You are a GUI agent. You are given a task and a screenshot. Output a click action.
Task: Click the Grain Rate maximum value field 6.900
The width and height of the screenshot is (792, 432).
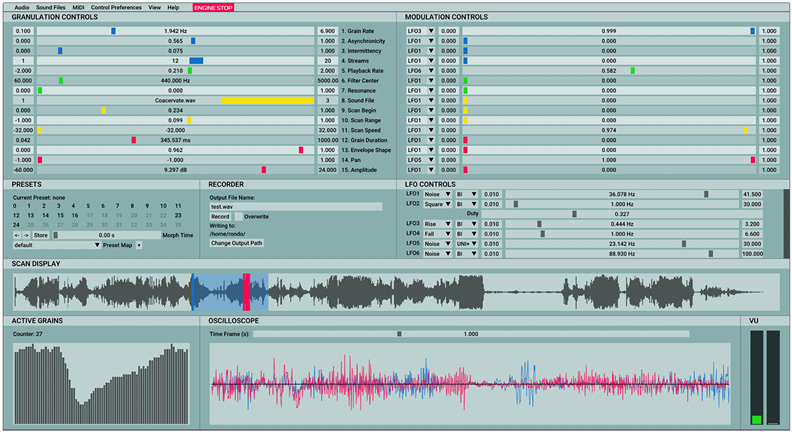tap(327, 31)
